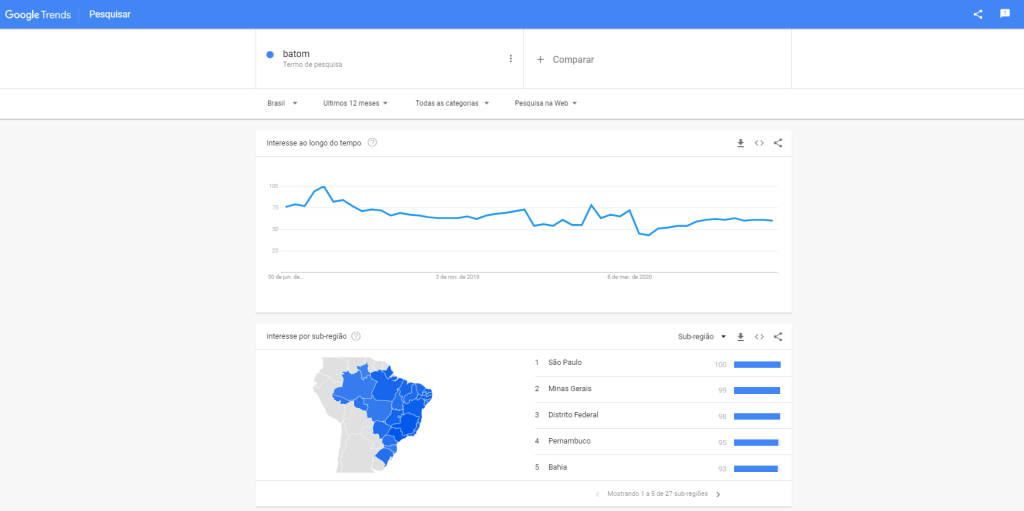
Task: Click help icon beside Interesse ao longo do tempo
Action: [372, 143]
